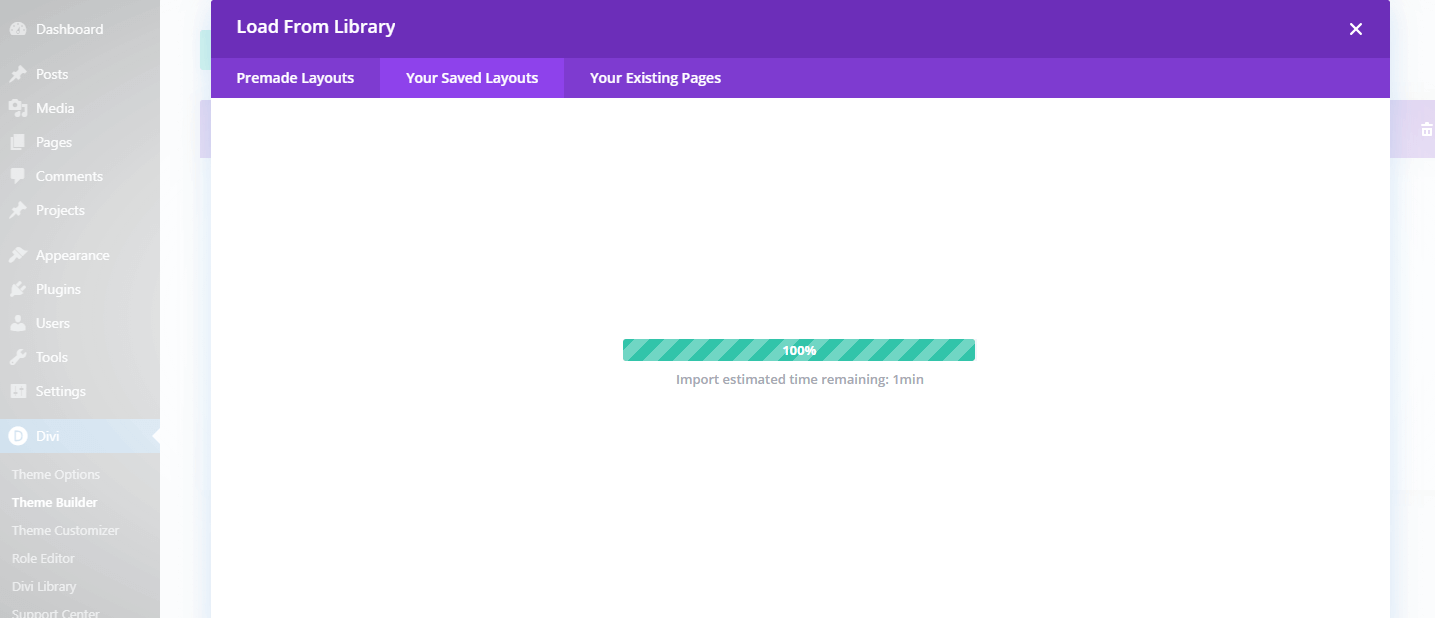Viewport: 1435px width, 618px height.
Task: Open Role Editor submenu link
Action: [x=43, y=558]
